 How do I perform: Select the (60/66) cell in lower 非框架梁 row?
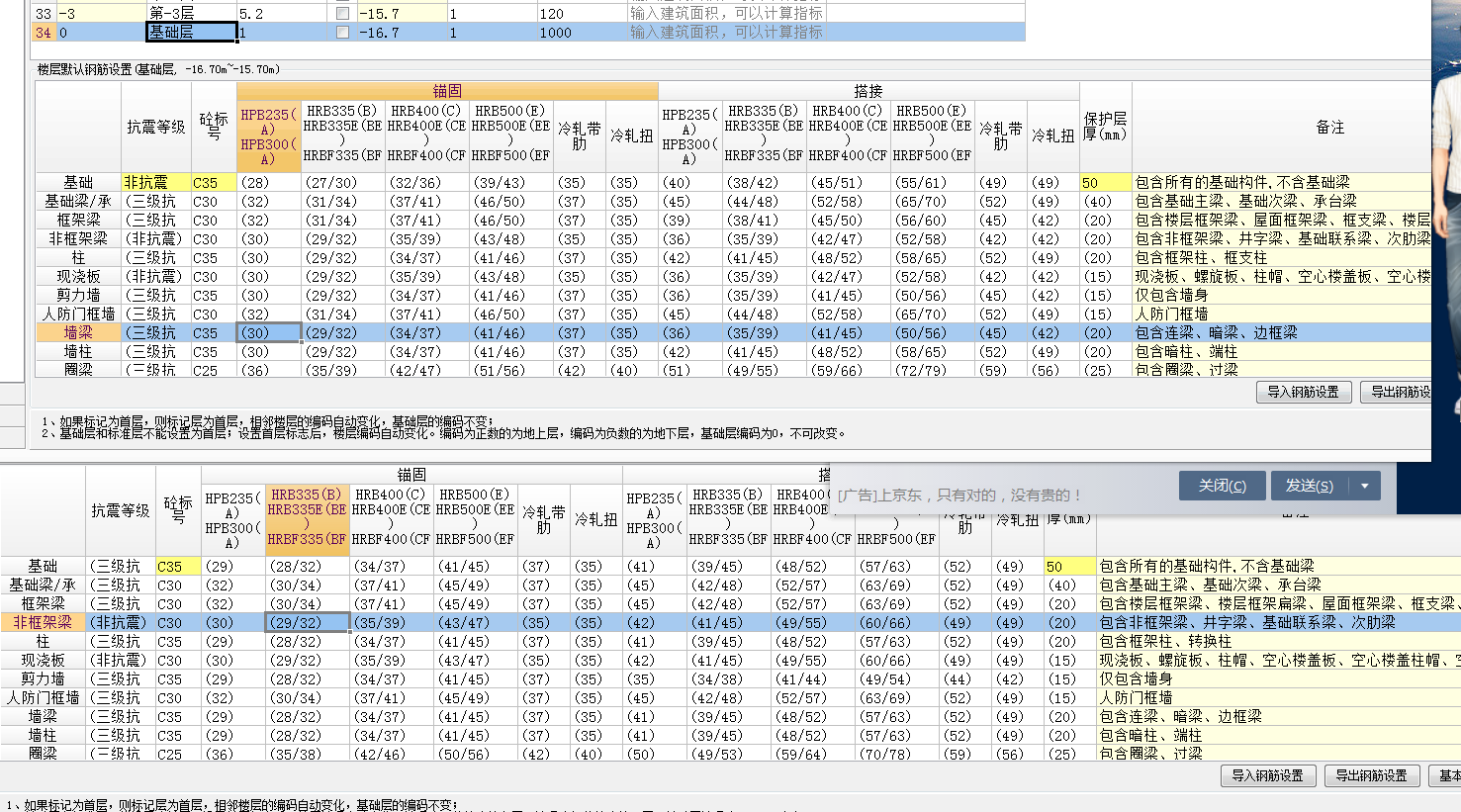(897, 623)
